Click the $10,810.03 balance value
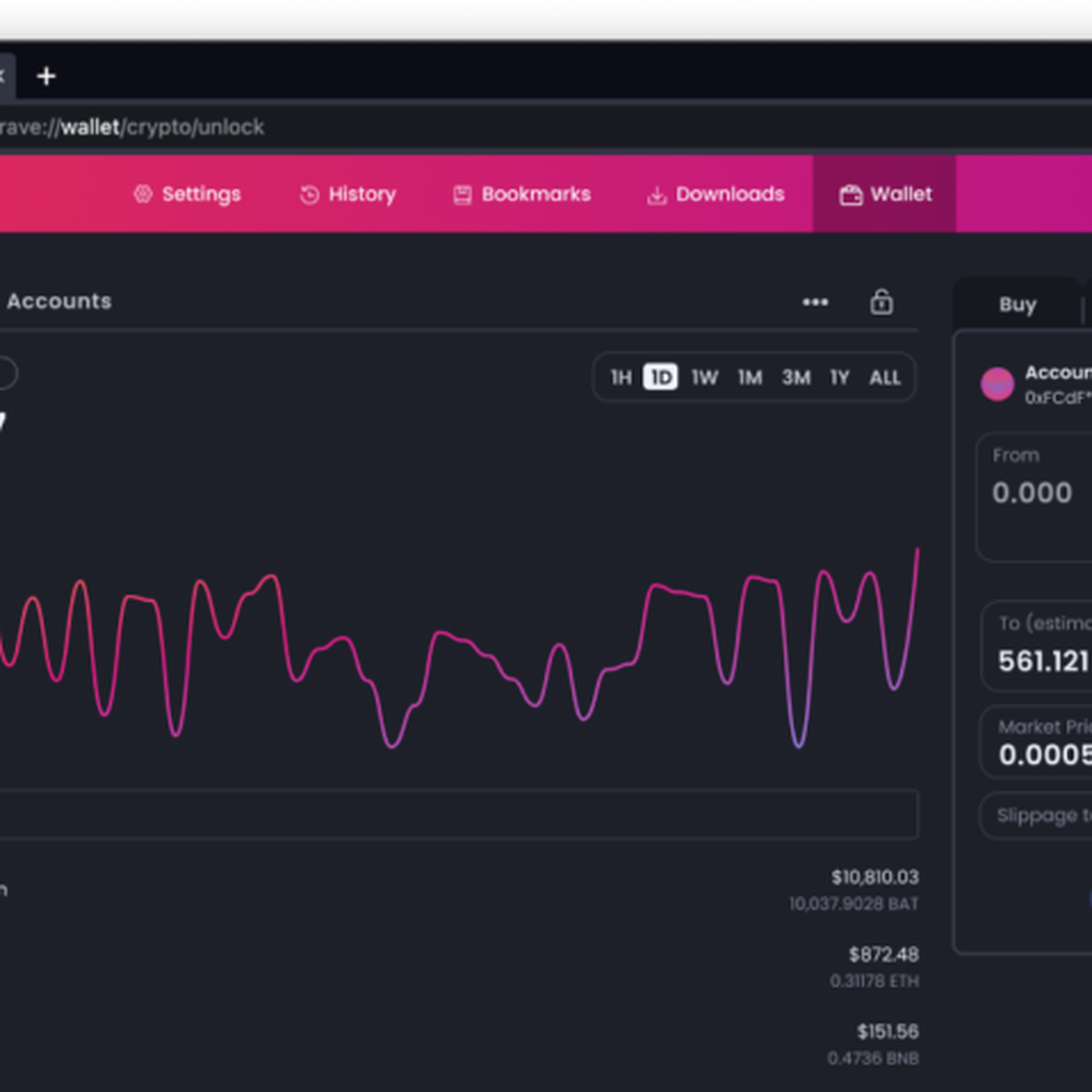 875,877
